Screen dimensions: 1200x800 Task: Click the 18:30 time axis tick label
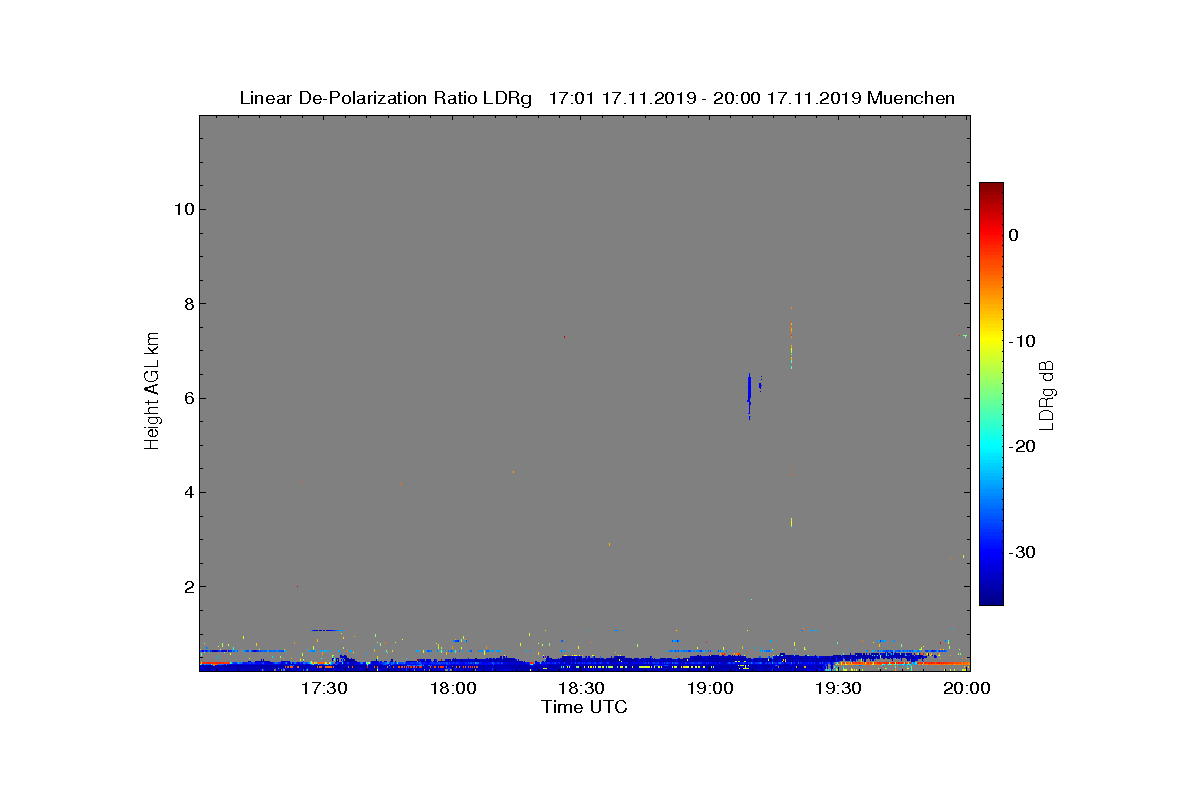581,688
